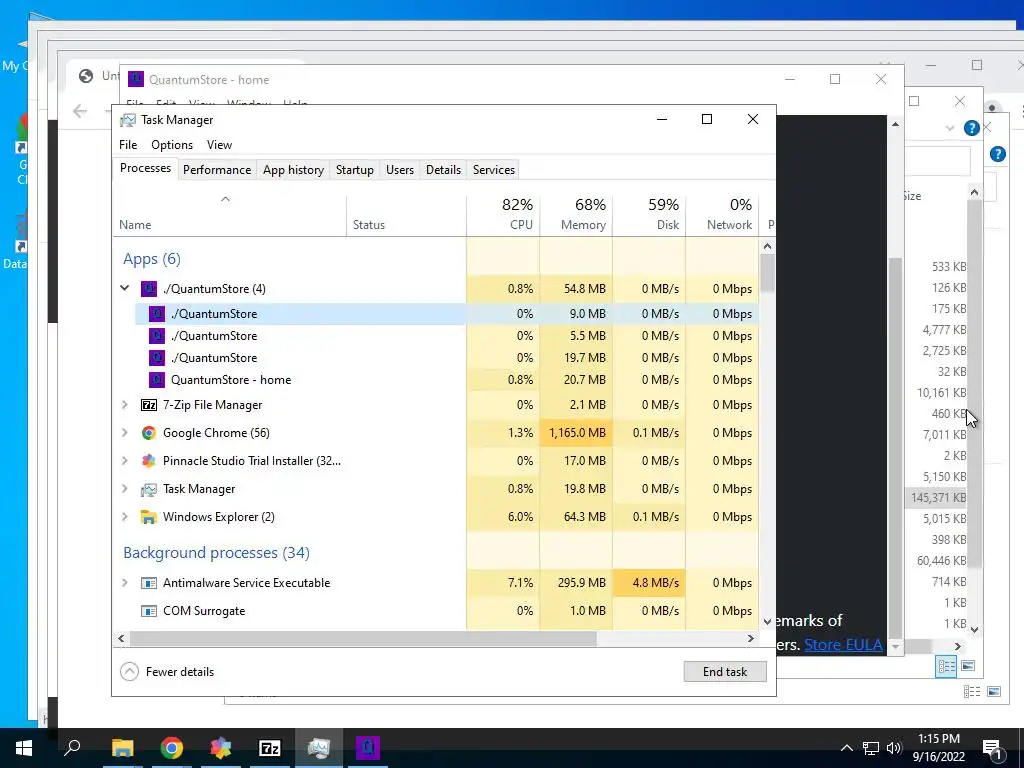This screenshot has height=768, width=1024.
Task: Click the QuantumStore parent group icon
Action: 149,288
